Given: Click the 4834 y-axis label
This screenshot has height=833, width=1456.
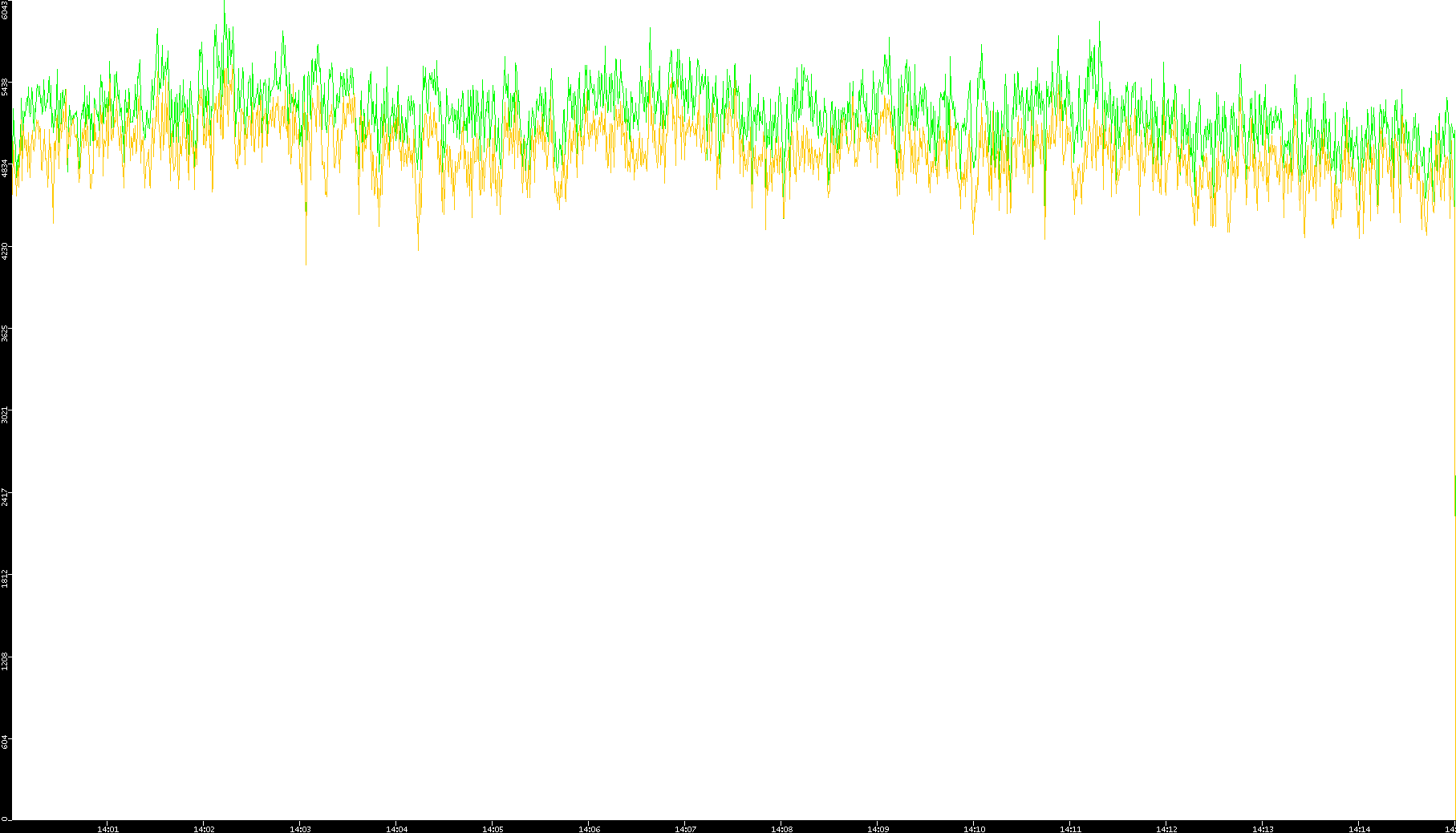Looking at the screenshot, I should pos(6,168).
